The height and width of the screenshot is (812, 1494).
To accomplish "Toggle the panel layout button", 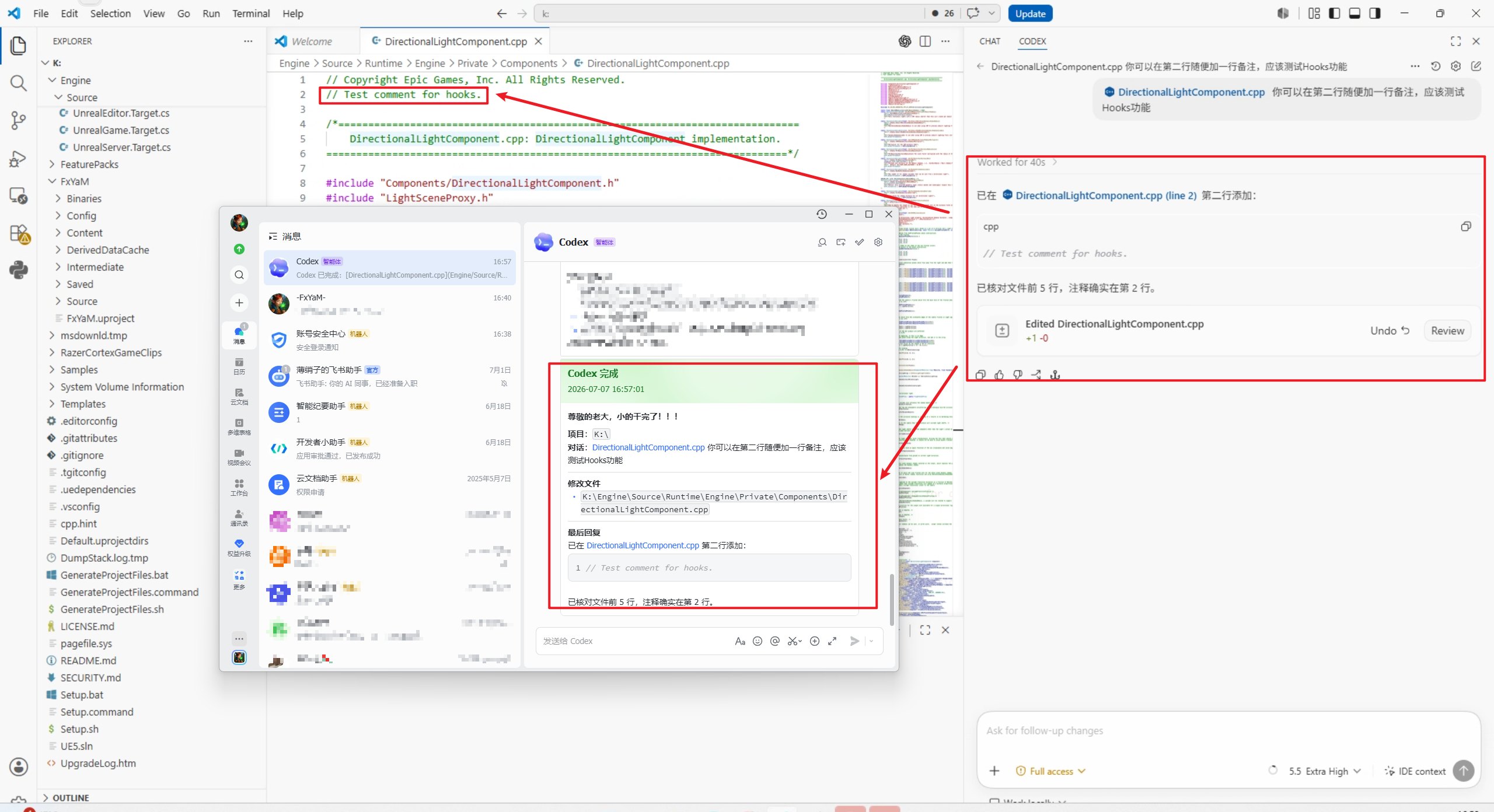I will click(x=1355, y=13).
